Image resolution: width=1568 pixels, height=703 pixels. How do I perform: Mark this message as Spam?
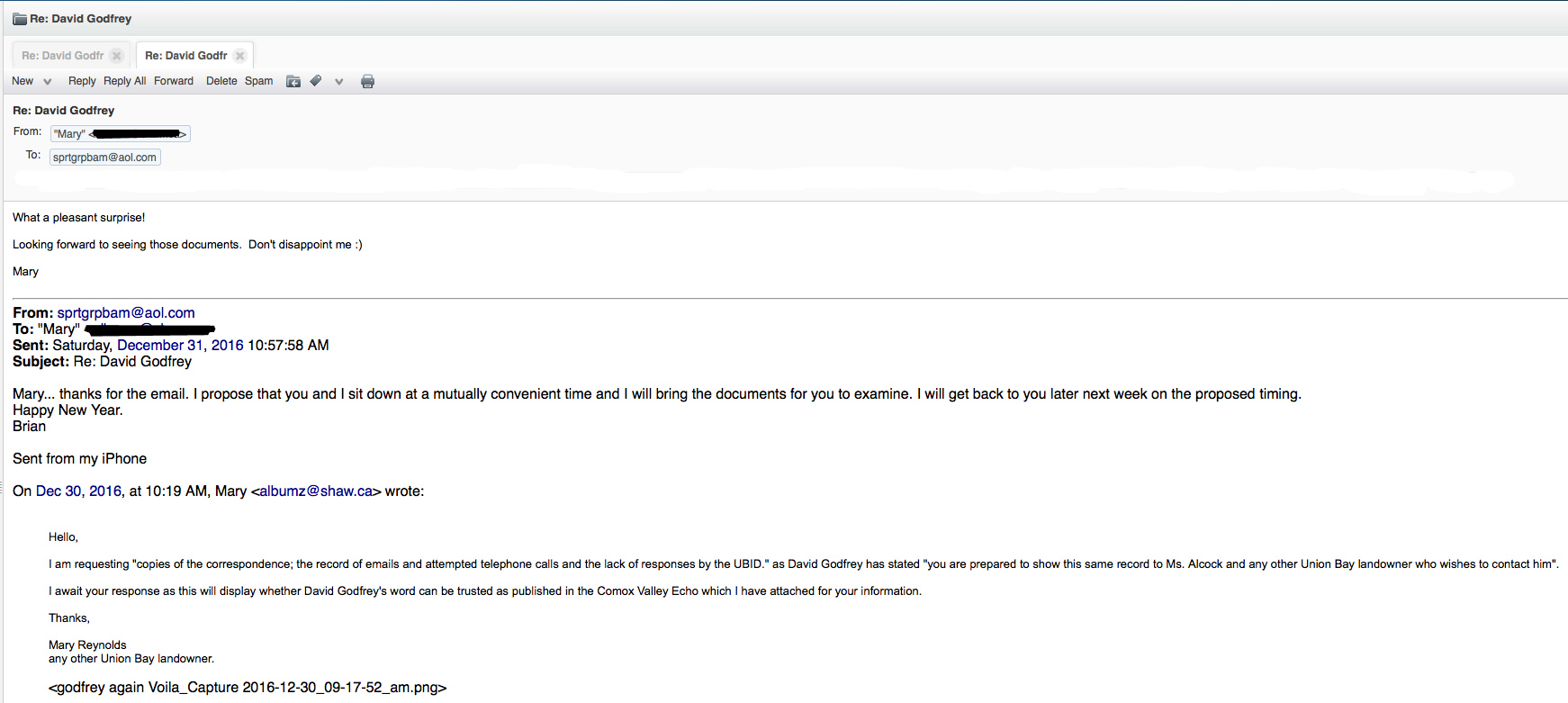click(258, 81)
